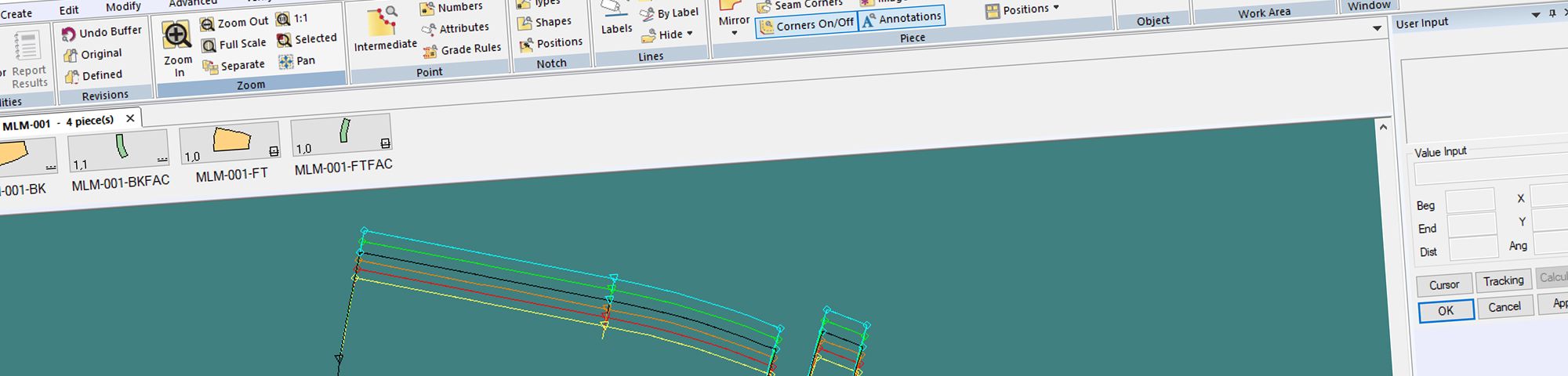Show lines By Label
This screenshot has width=1568, height=376.
tap(669, 13)
